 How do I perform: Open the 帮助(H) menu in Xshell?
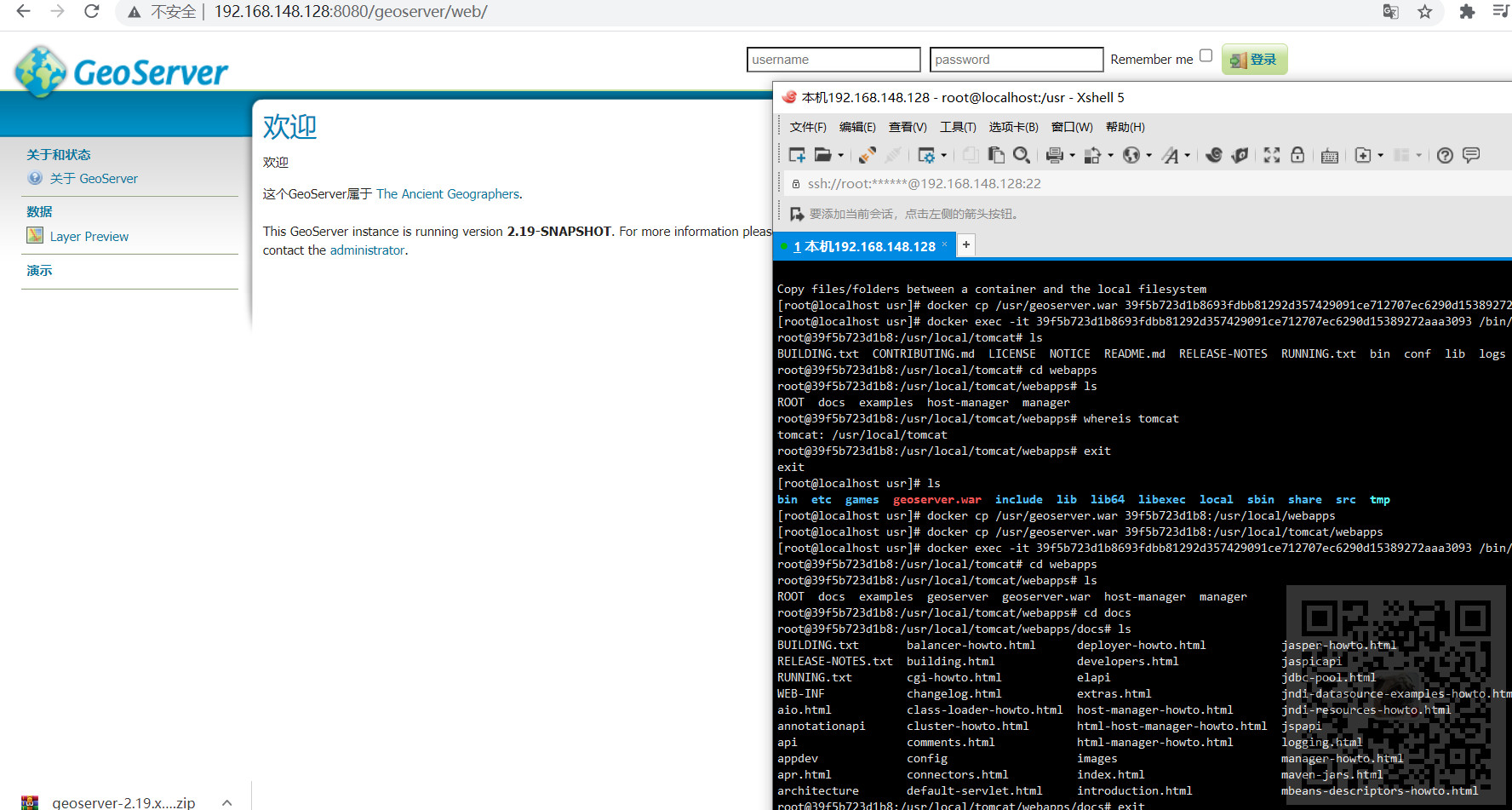1125,127
